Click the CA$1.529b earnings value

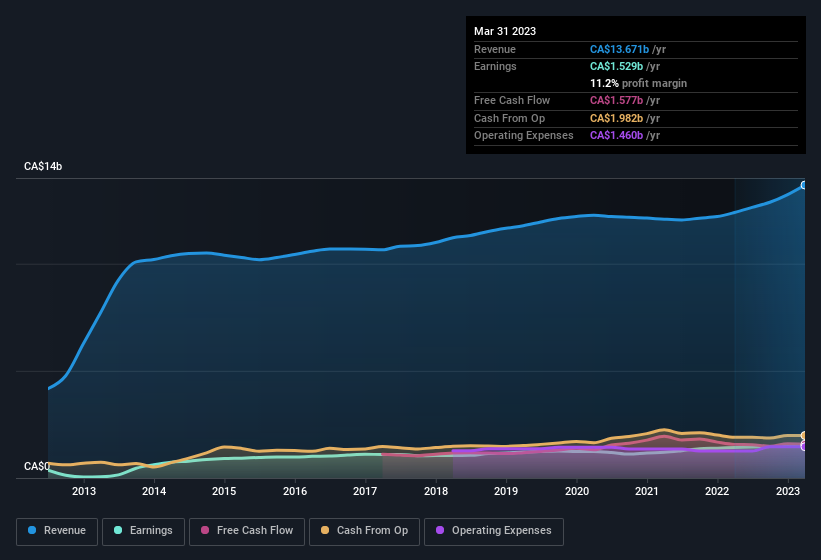click(x=616, y=66)
